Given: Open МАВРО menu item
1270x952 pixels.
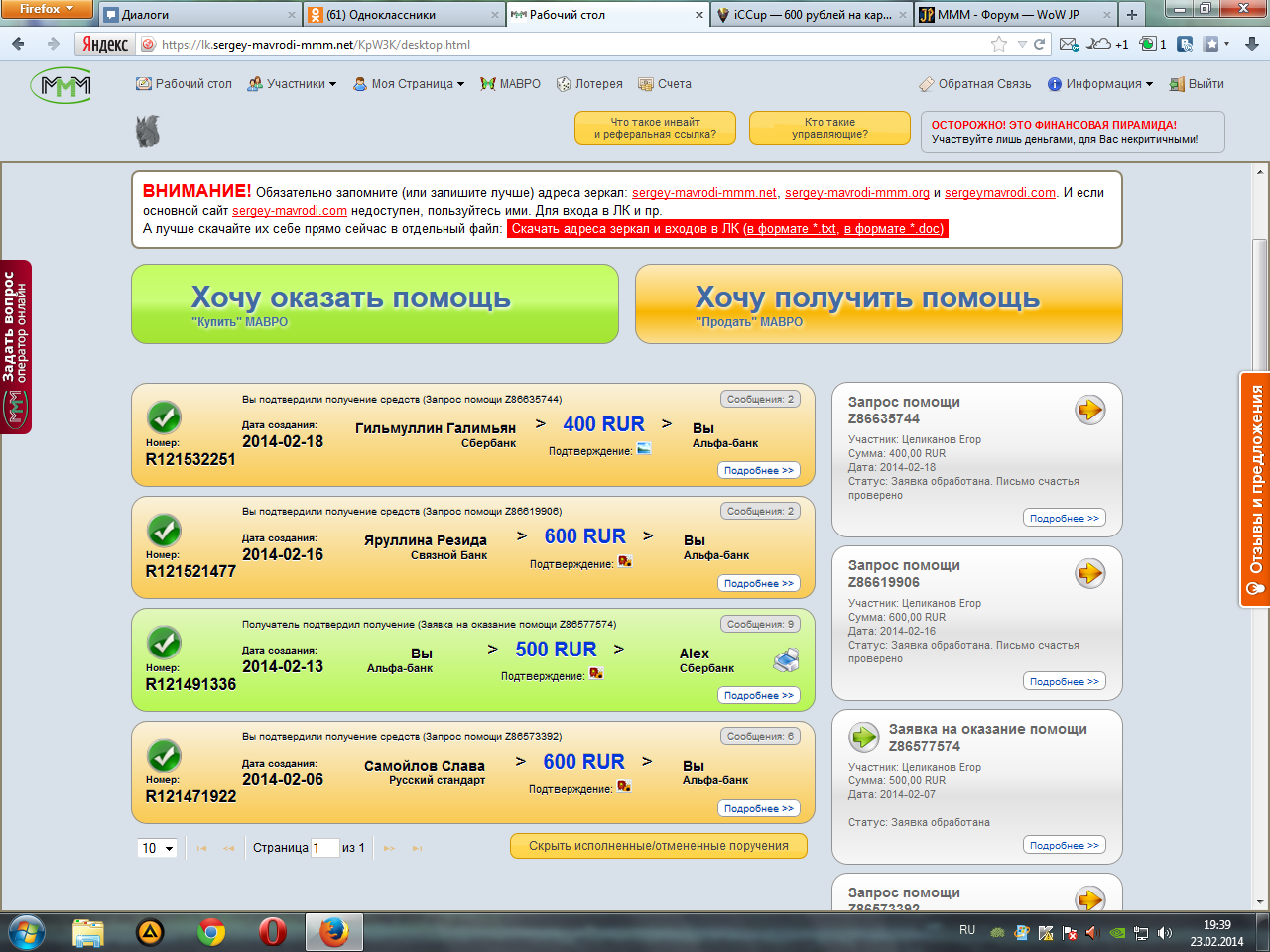Looking at the screenshot, I should point(510,84).
